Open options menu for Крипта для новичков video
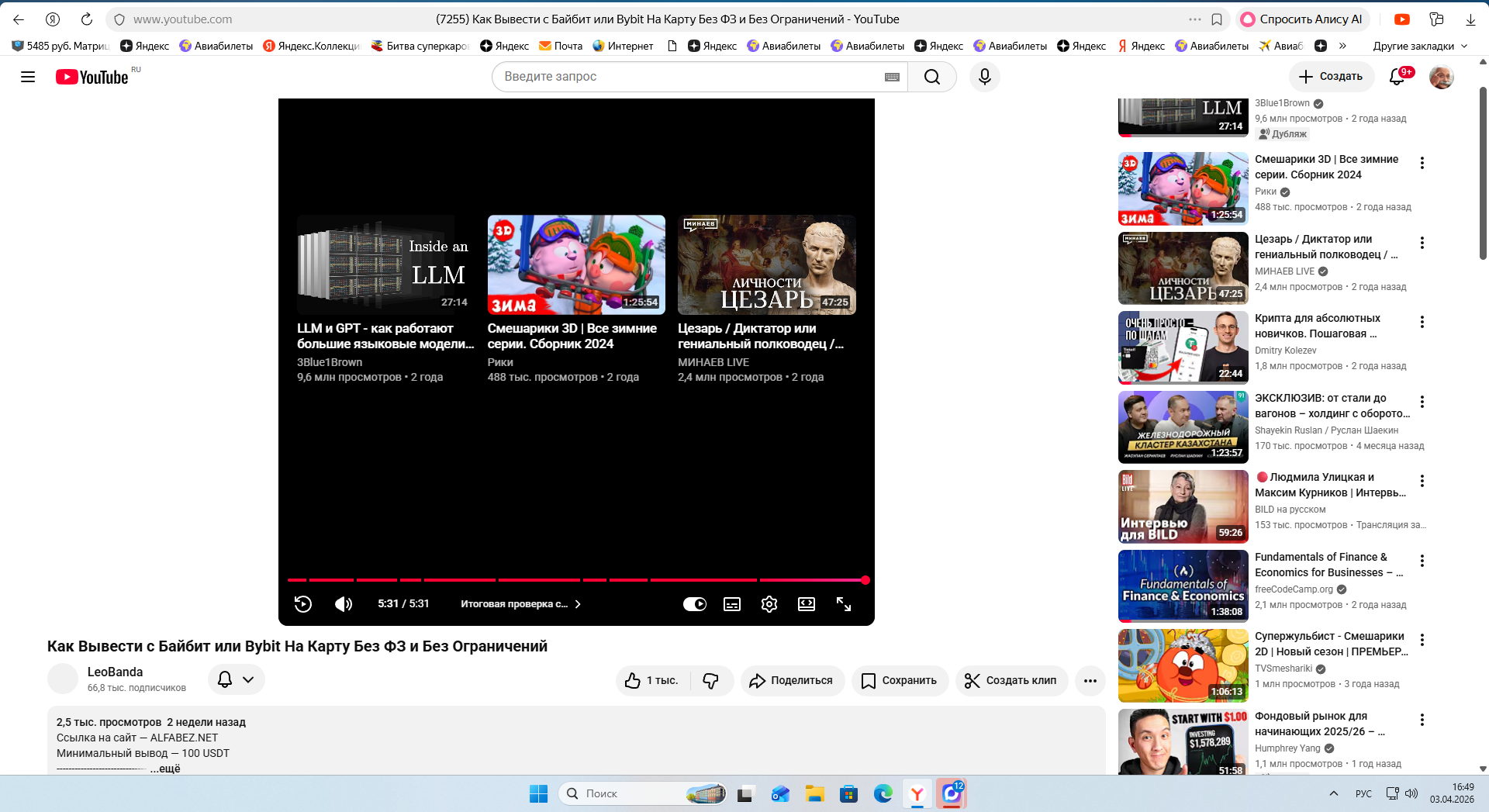The width and height of the screenshot is (1489, 812). coord(1422,322)
